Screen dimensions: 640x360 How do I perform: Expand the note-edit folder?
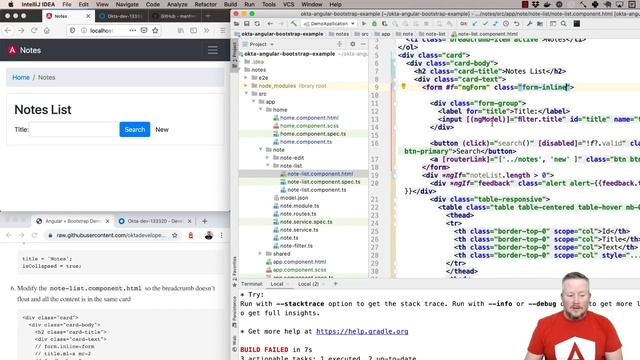point(268,158)
